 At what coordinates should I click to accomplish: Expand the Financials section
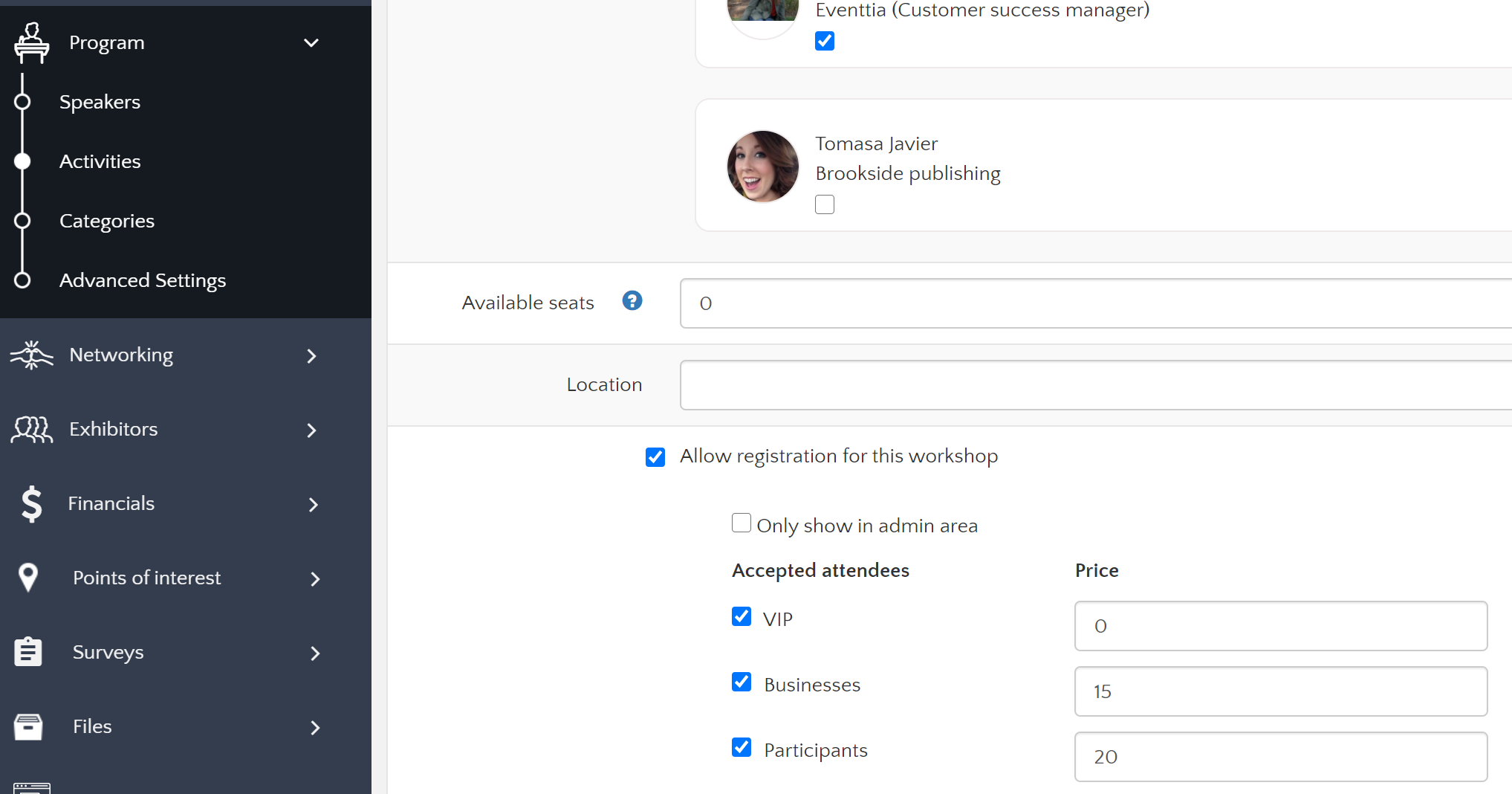click(313, 504)
